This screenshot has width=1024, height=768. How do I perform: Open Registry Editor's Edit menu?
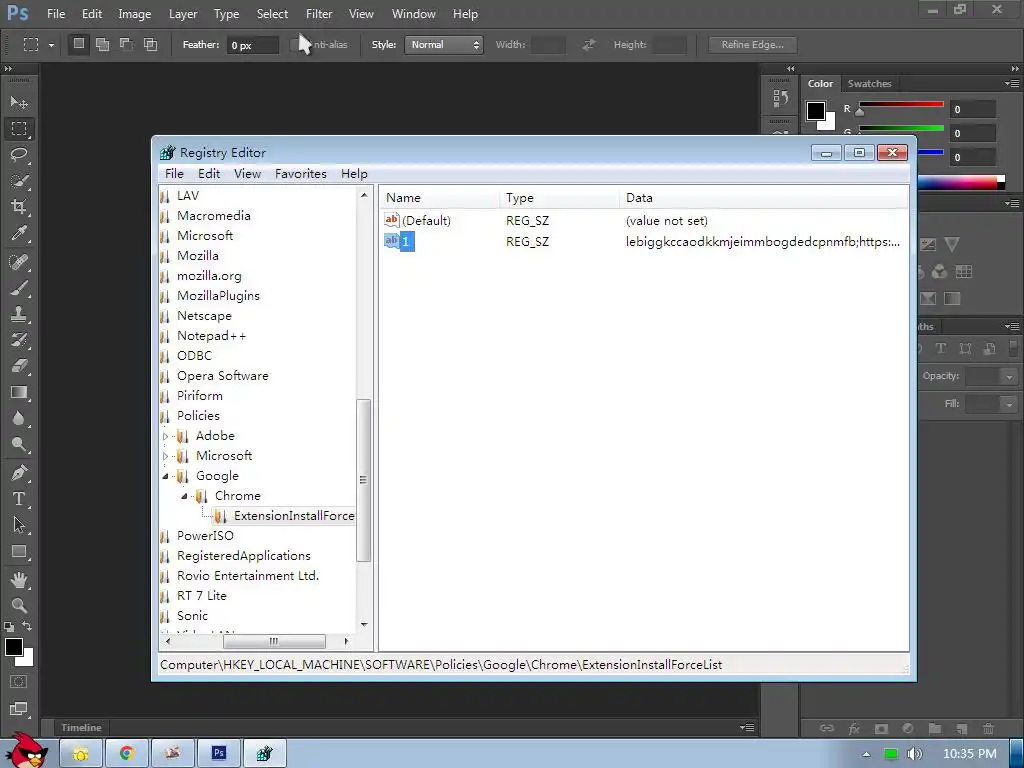pyautogui.click(x=209, y=174)
